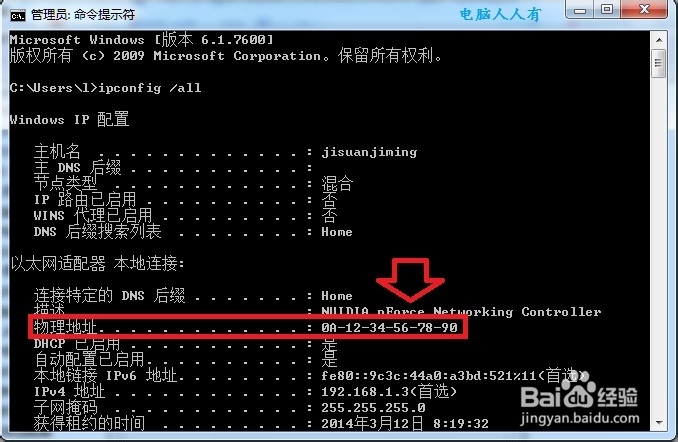Click the 电脑人人有 watermark in title bar

pyautogui.click(x=500, y=15)
